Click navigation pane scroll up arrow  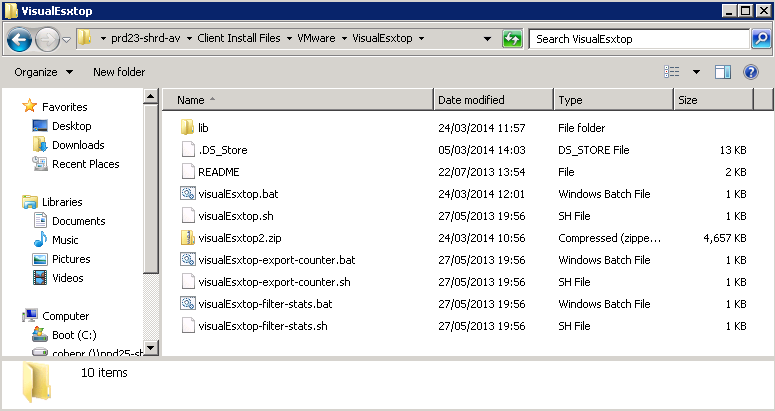tap(151, 96)
